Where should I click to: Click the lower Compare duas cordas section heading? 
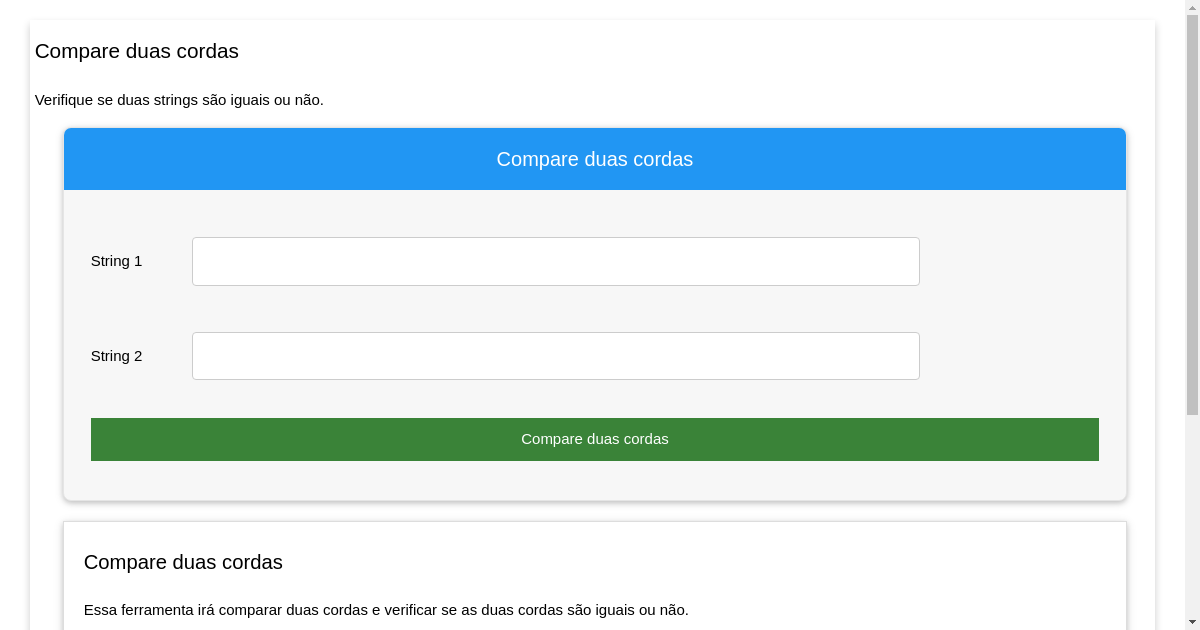click(183, 562)
